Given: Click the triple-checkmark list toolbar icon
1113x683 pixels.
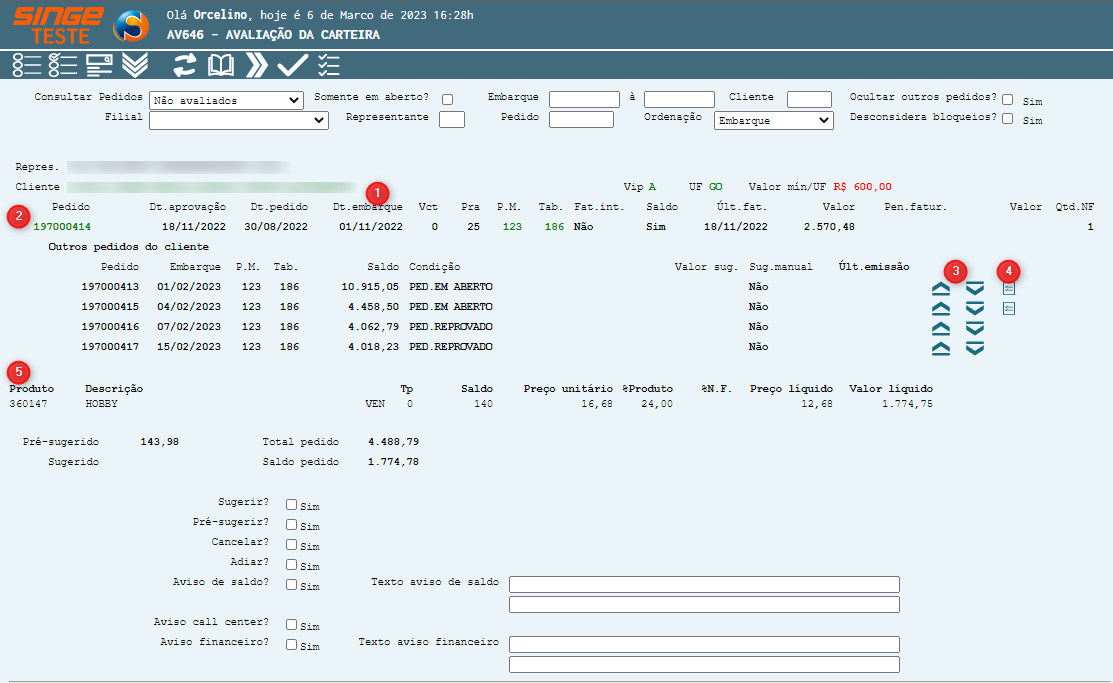Looking at the screenshot, I should pos(328,66).
